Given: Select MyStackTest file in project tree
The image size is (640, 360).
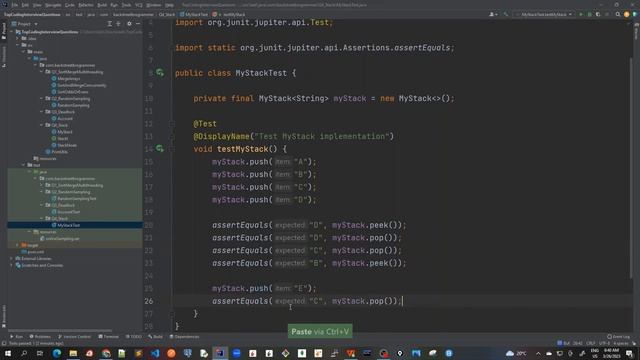Looking at the screenshot, I should tap(69, 225).
